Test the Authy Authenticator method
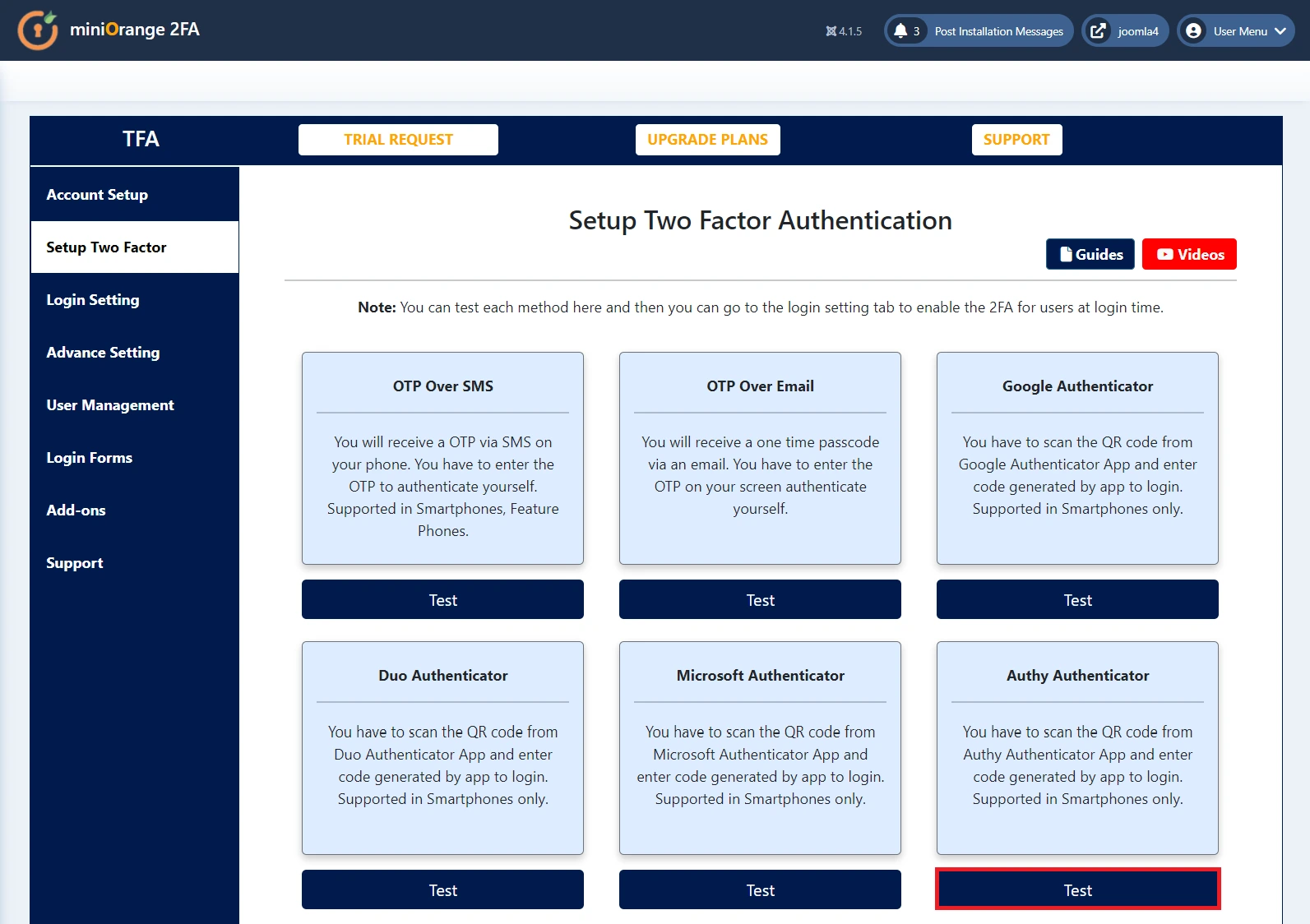Image resolution: width=1310 pixels, height=924 pixels. coord(1077,889)
